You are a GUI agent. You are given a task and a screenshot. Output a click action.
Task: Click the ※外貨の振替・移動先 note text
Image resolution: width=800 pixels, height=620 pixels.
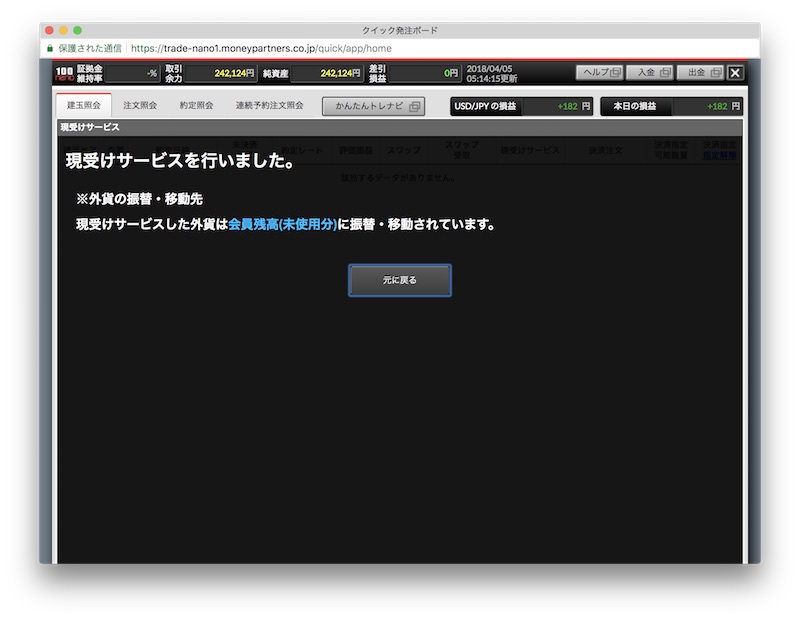pyautogui.click(x=139, y=199)
